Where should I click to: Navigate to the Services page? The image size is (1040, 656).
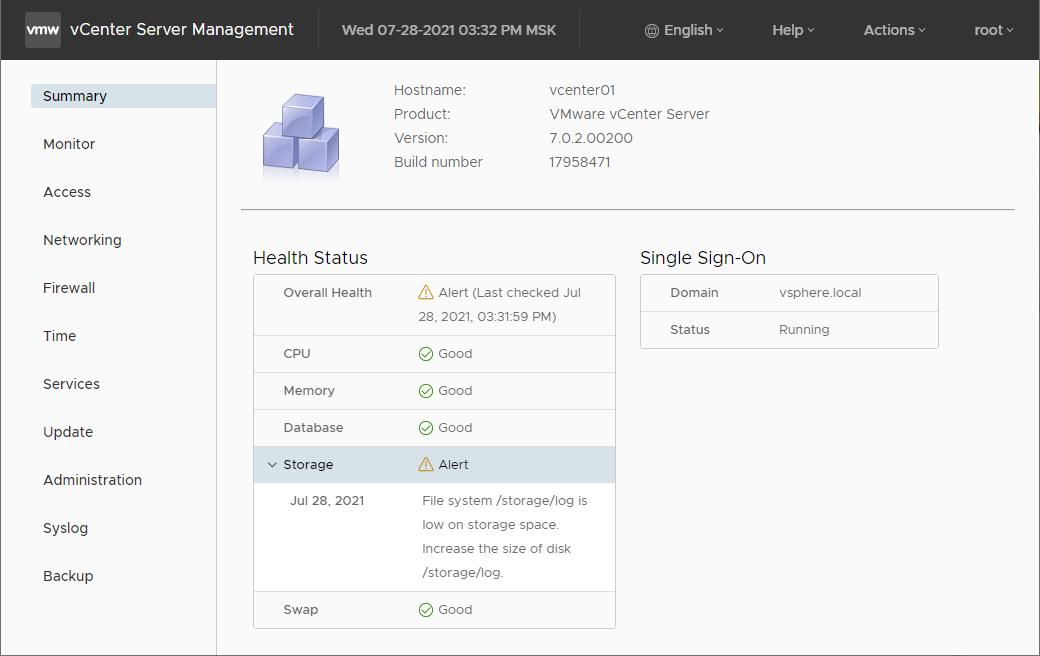tap(71, 384)
